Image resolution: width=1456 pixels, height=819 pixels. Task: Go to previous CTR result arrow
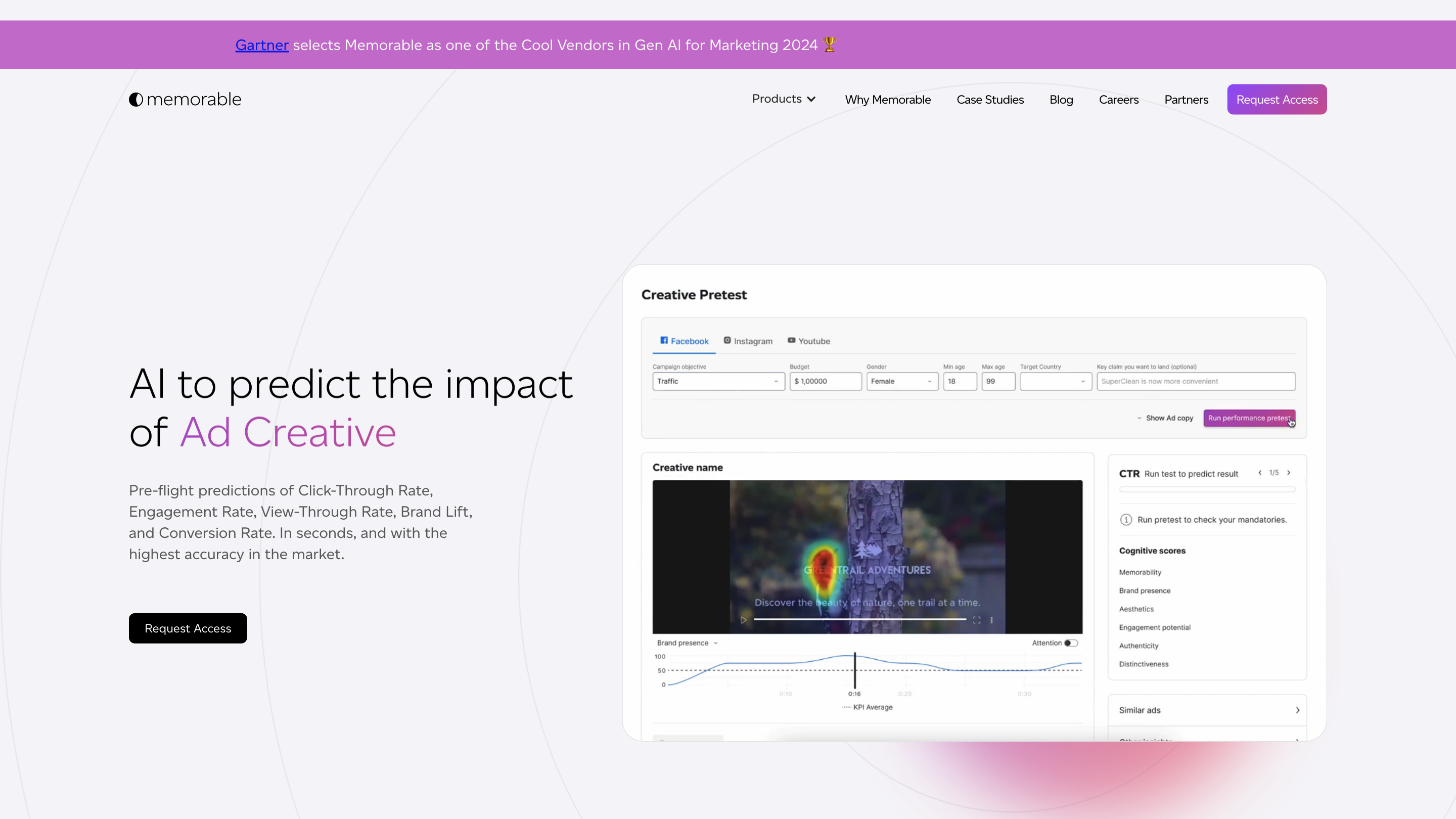tap(1260, 473)
